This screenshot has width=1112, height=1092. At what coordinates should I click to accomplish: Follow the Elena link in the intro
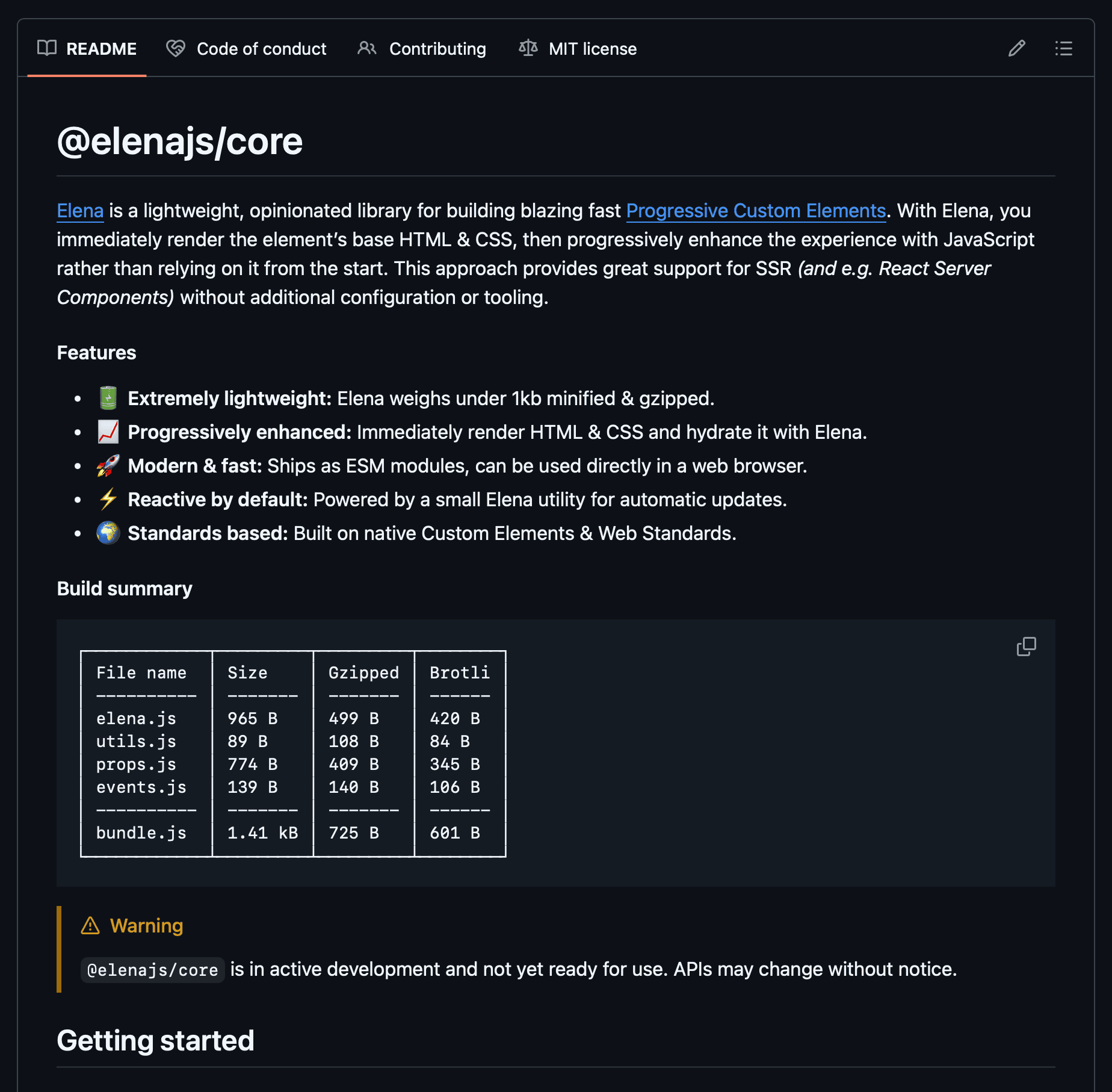[x=80, y=211]
